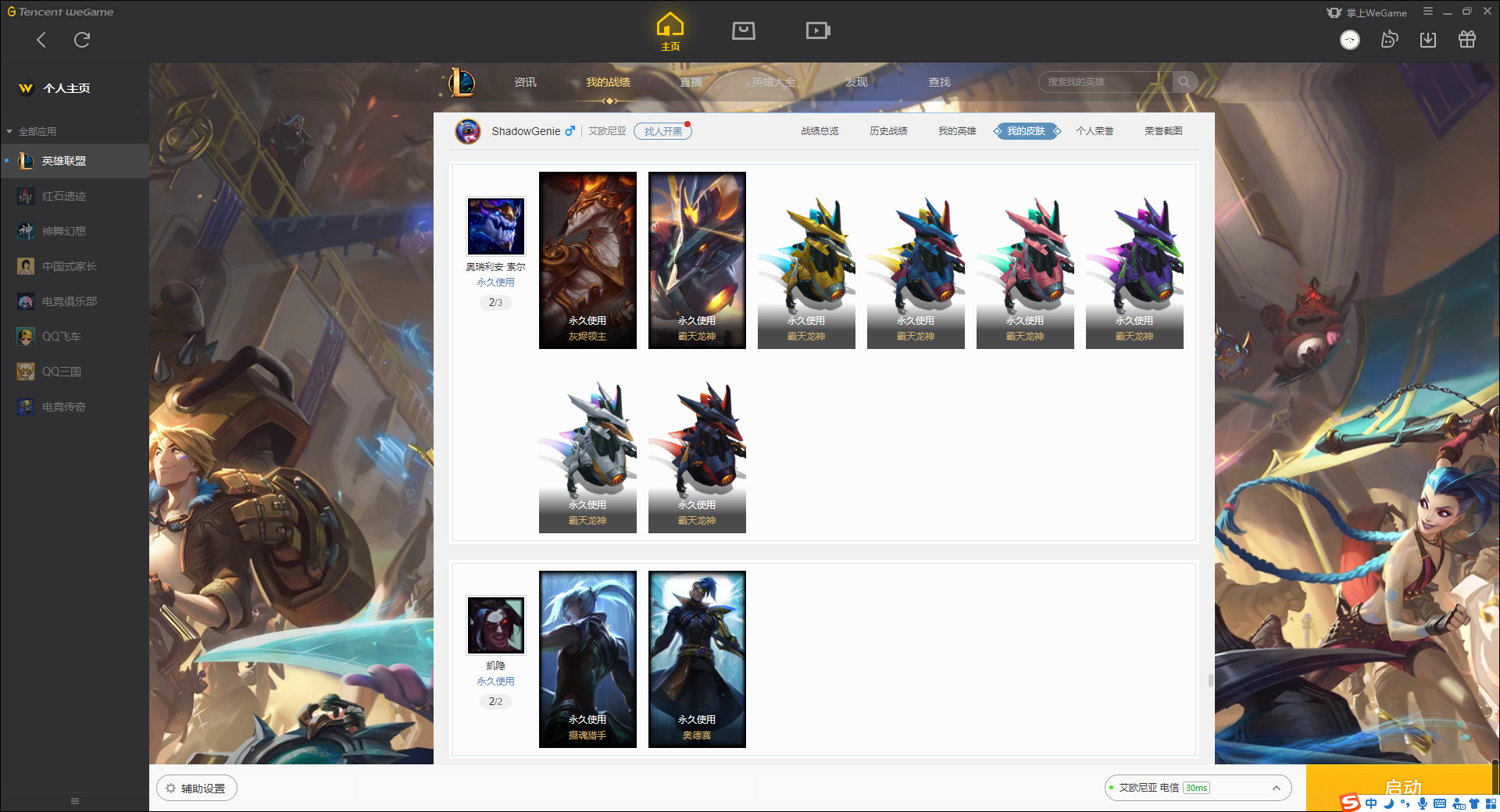This screenshot has height=812, width=1500.
Task: Select the 摄魂猎手 skin card
Action: [587, 659]
